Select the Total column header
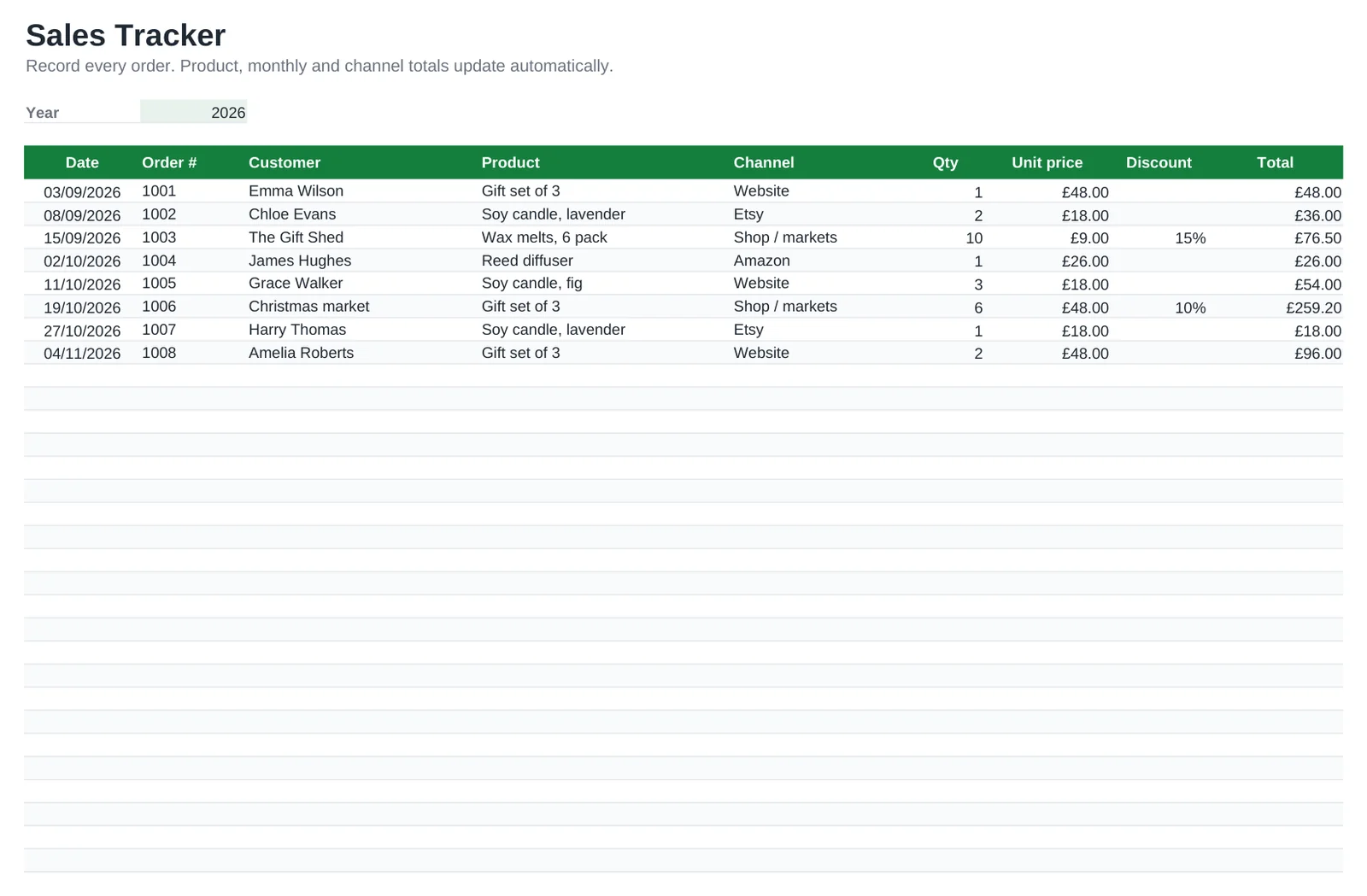 (x=1275, y=162)
